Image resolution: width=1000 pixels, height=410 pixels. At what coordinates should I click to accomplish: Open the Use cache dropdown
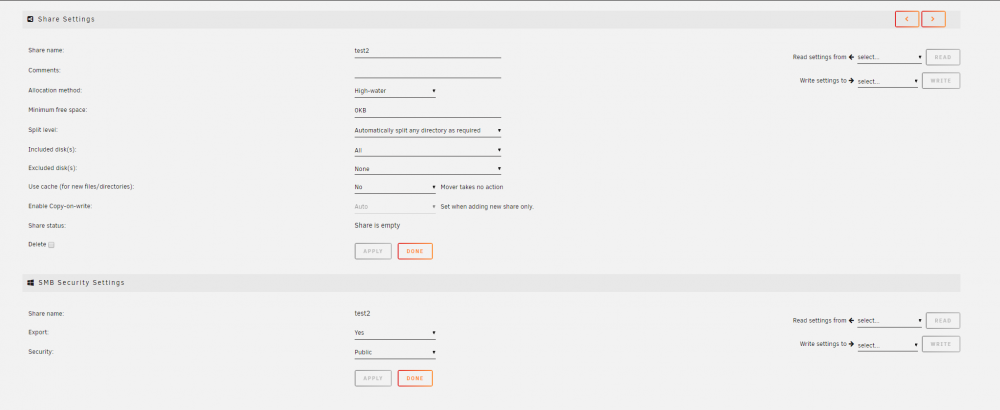click(395, 187)
